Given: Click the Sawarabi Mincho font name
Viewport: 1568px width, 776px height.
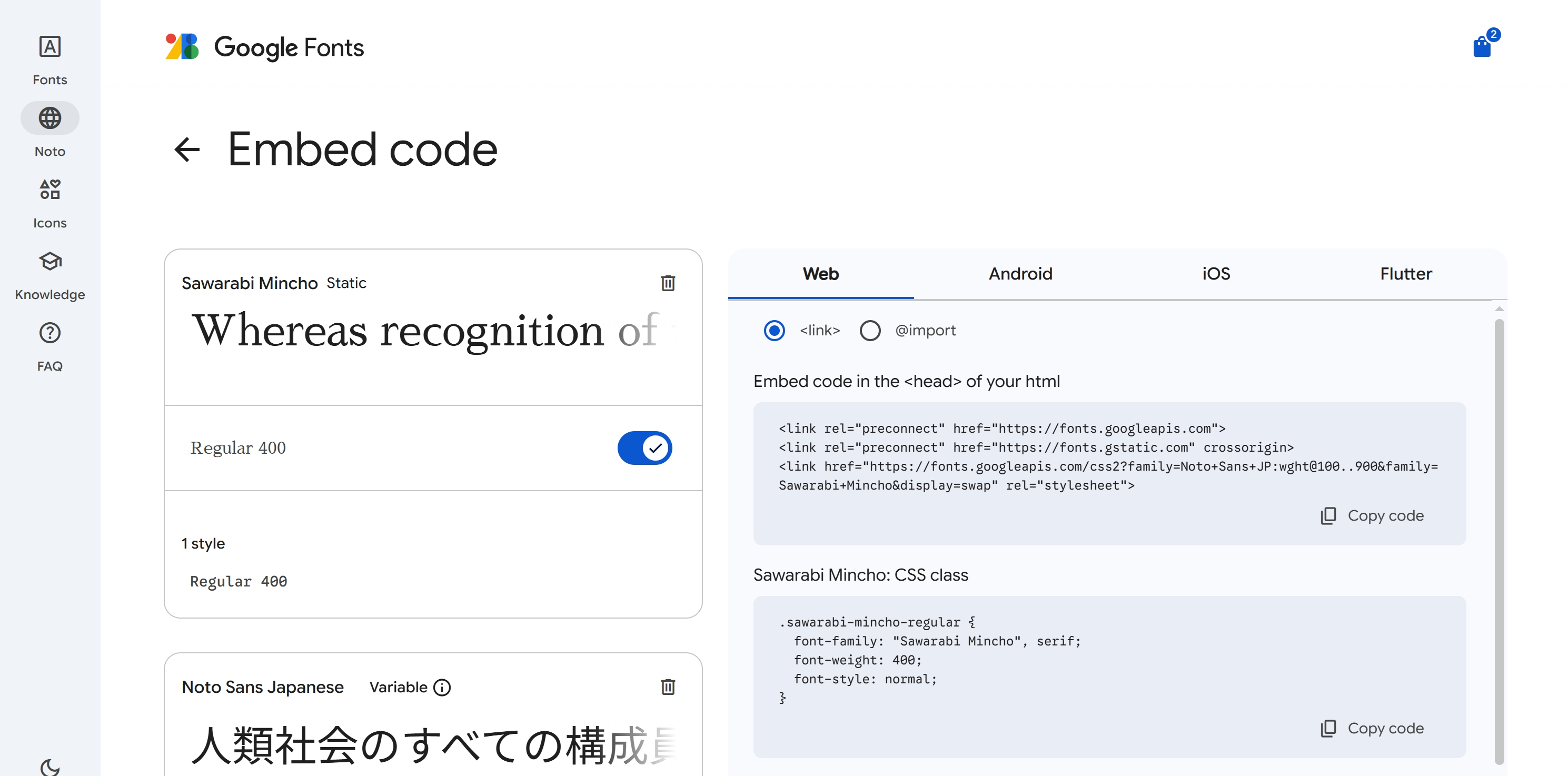Looking at the screenshot, I should pyautogui.click(x=250, y=283).
